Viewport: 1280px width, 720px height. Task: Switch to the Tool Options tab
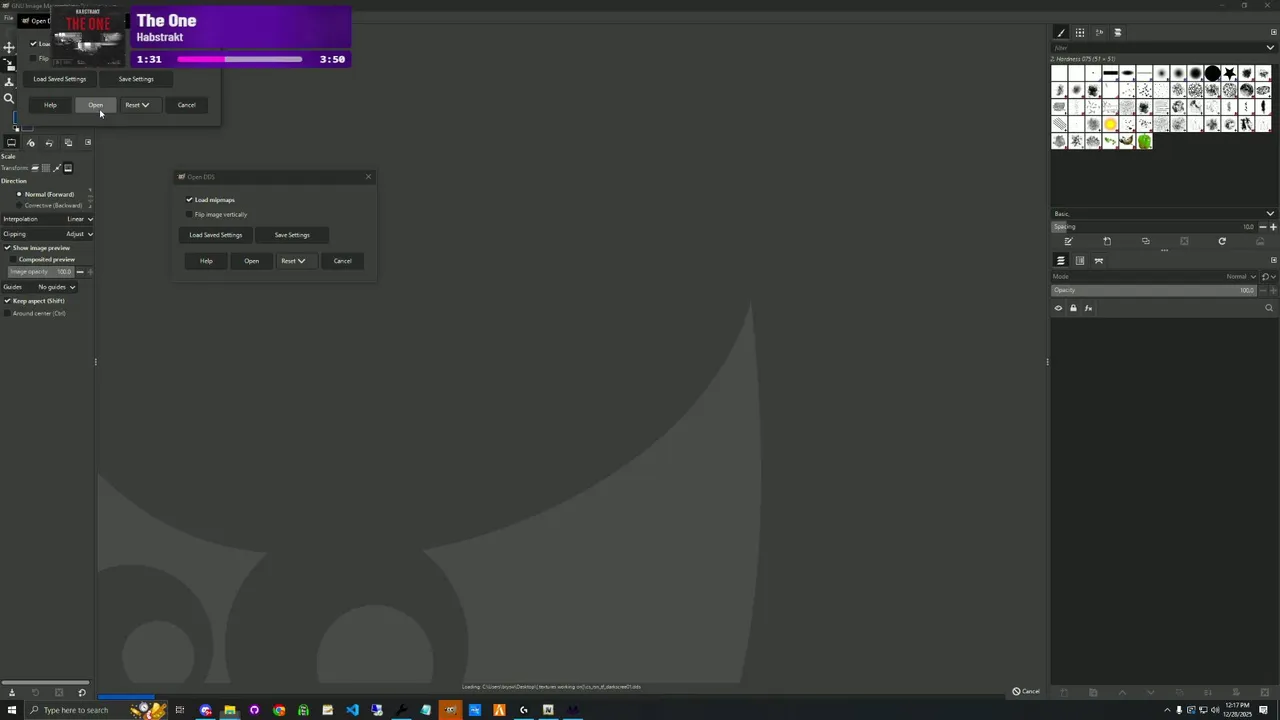[x=11, y=143]
